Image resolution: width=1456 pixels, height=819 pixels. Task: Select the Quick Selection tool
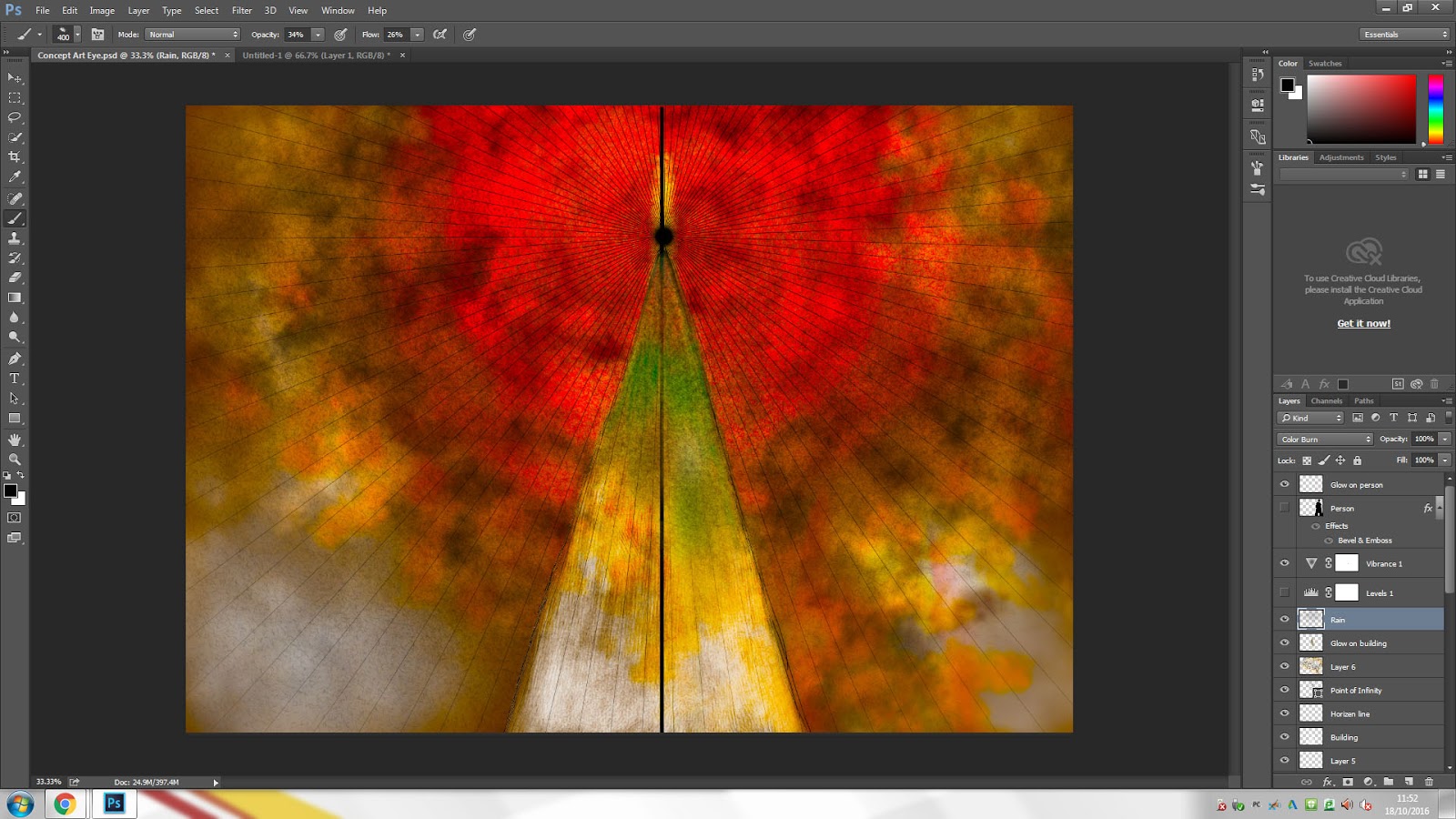[15, 137]
